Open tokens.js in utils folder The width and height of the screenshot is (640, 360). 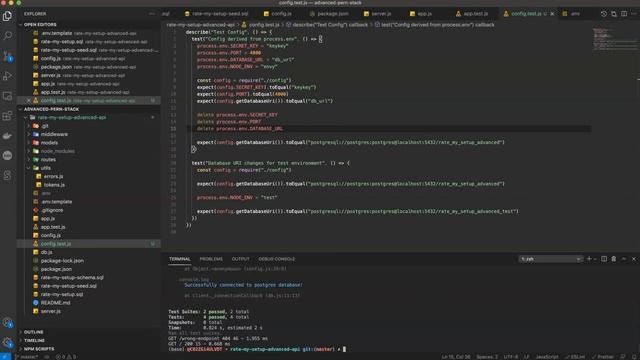pyautogui.click(x=54, y=185)
